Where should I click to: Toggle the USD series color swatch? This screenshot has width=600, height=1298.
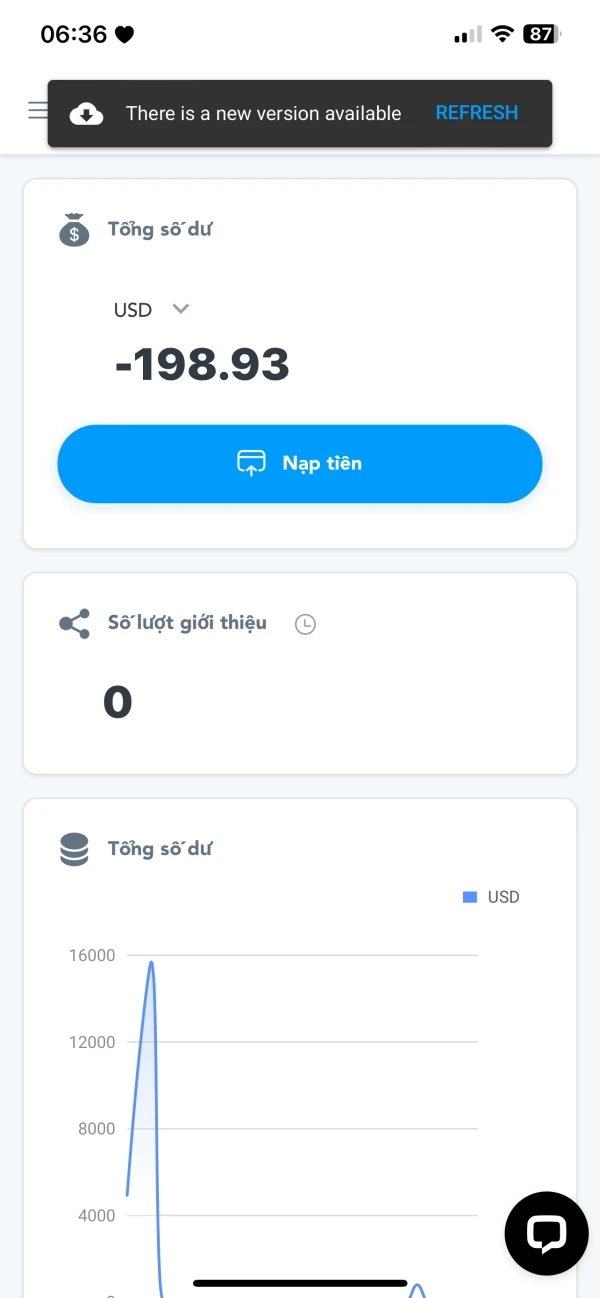[470, 897]
